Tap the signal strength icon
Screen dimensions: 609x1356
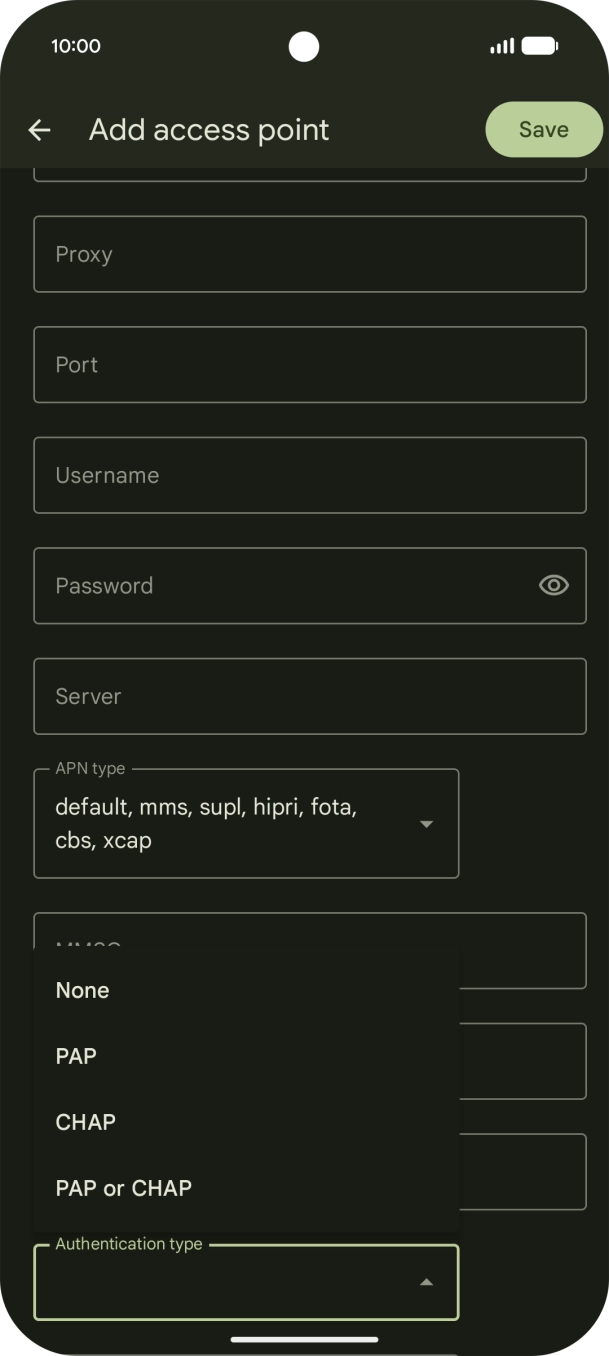(x=502, y=46)
